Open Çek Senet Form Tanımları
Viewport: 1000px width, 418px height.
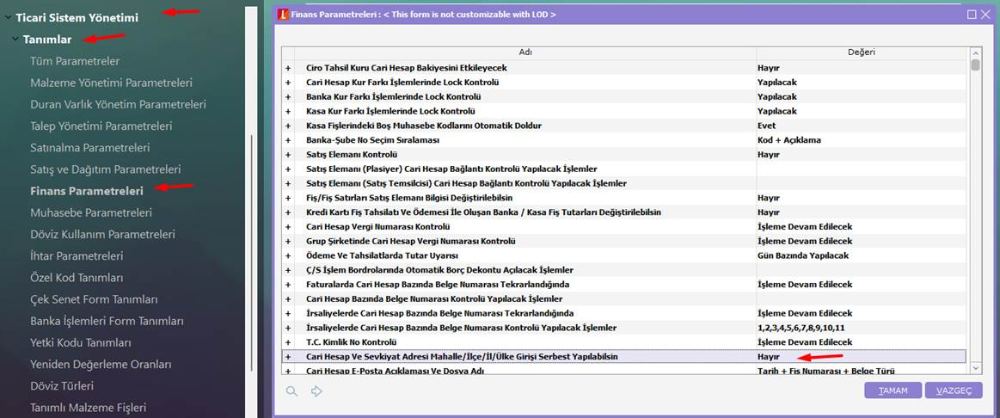tap(94, 299)
